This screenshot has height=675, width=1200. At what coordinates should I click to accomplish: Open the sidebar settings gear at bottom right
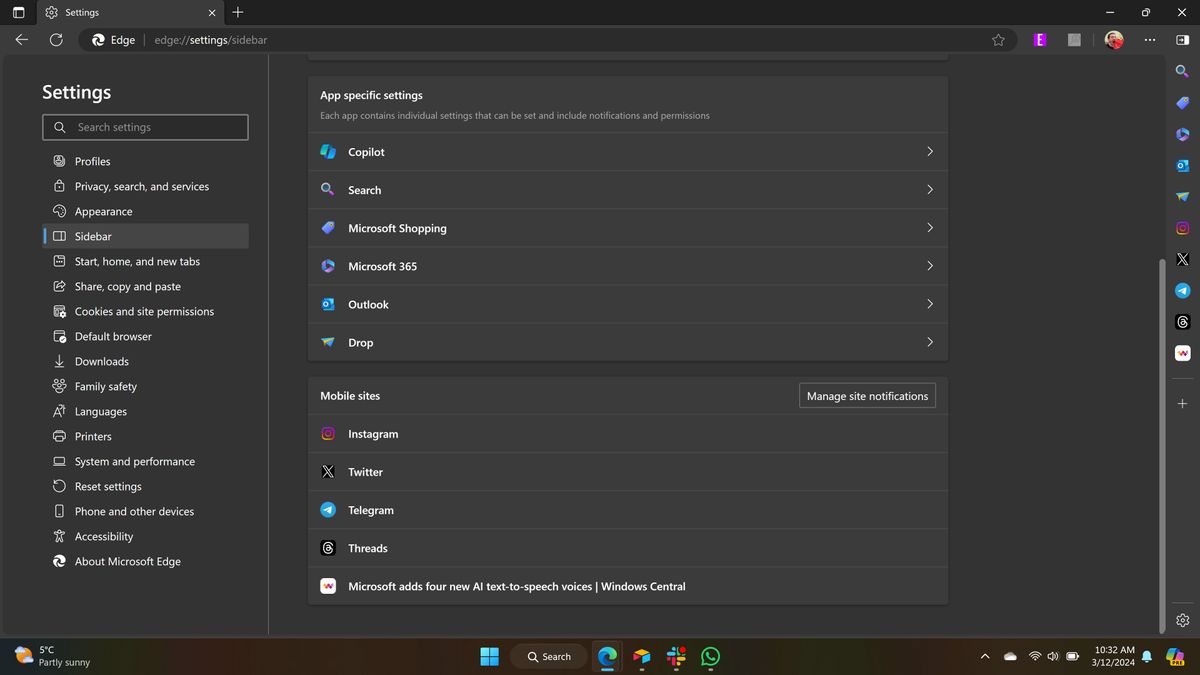1182,620
